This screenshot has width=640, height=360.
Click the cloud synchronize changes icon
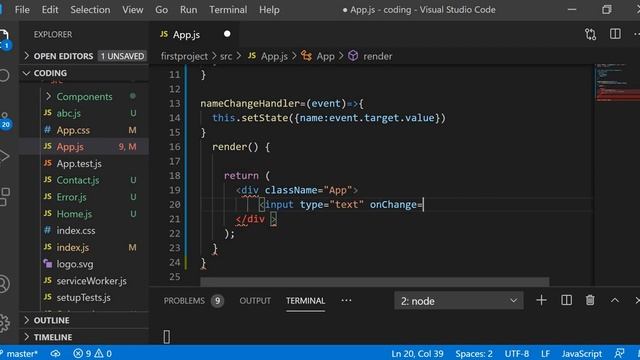56,353
